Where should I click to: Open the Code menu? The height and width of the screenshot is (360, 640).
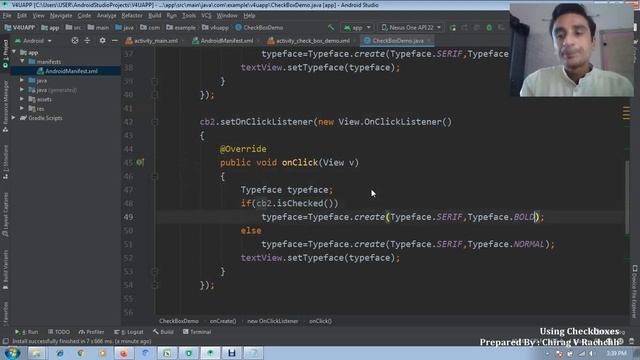point(84,16)
